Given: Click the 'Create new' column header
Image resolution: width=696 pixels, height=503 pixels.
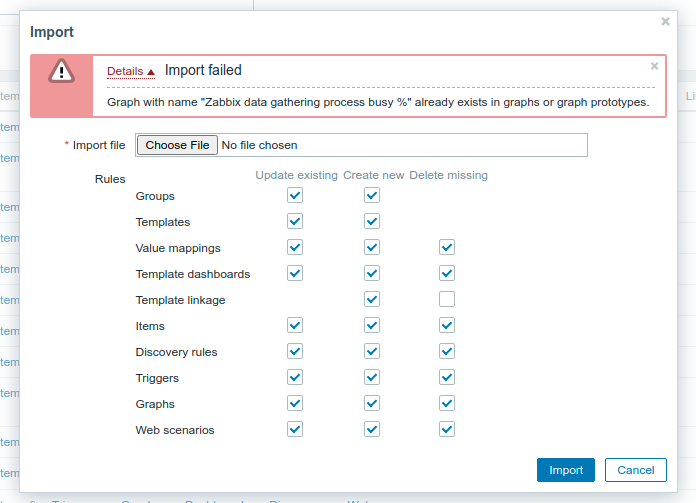Looking at the screenshot, I should tap(373, 175).
